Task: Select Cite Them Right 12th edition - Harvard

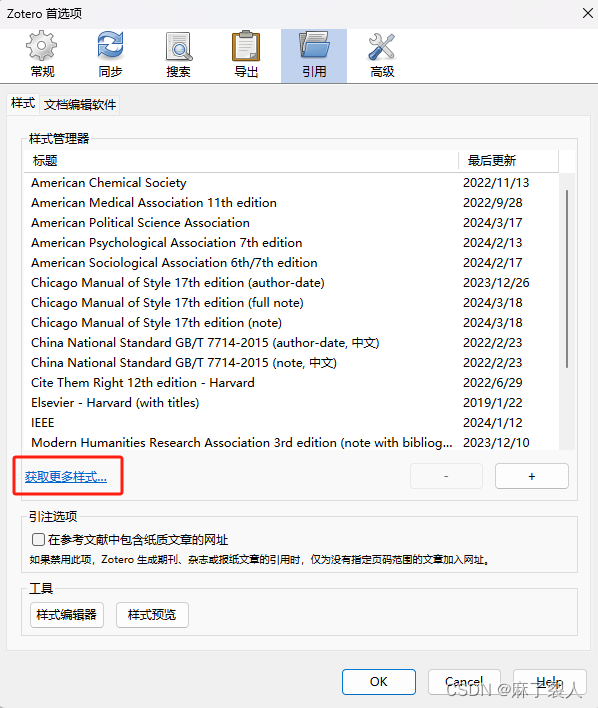Action: point(291,382)
